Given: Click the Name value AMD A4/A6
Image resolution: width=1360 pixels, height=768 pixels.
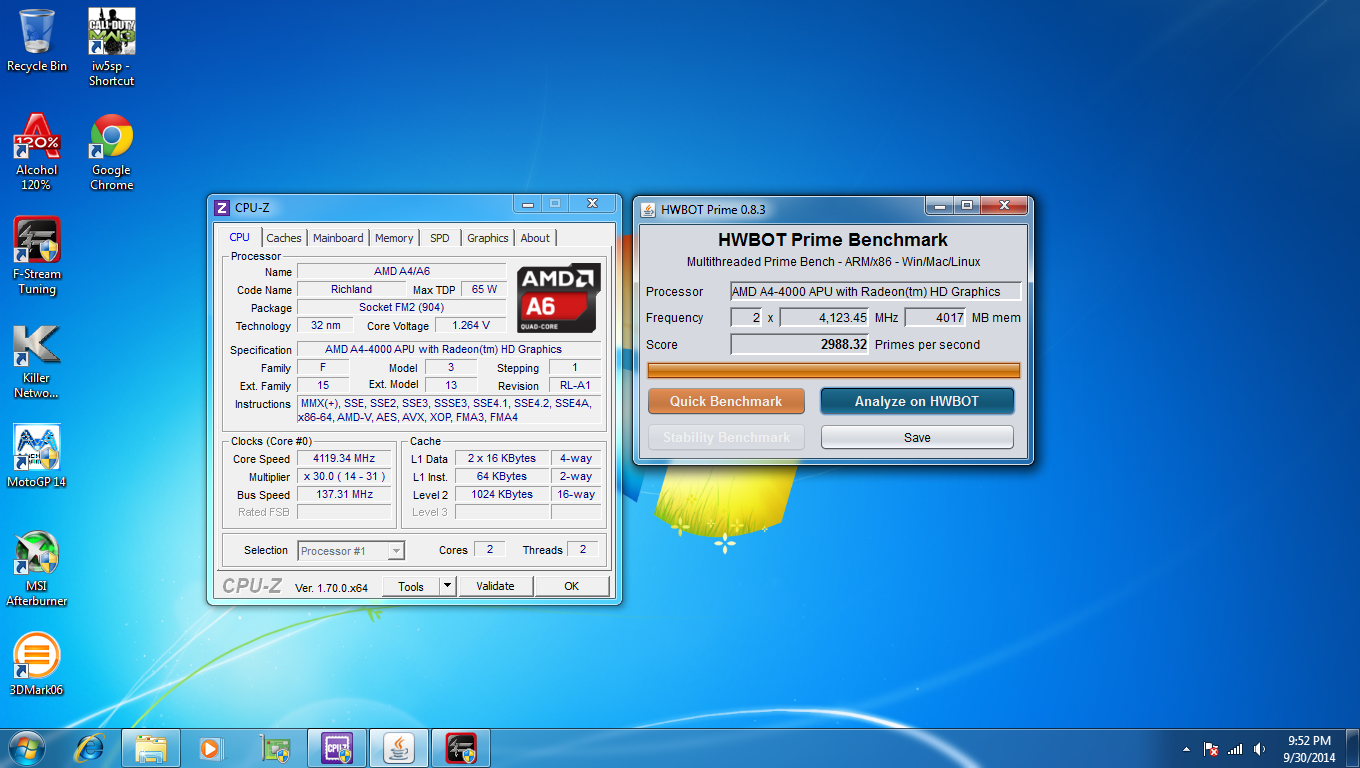Looking at the screenshot, I should [x=402, y=271].
